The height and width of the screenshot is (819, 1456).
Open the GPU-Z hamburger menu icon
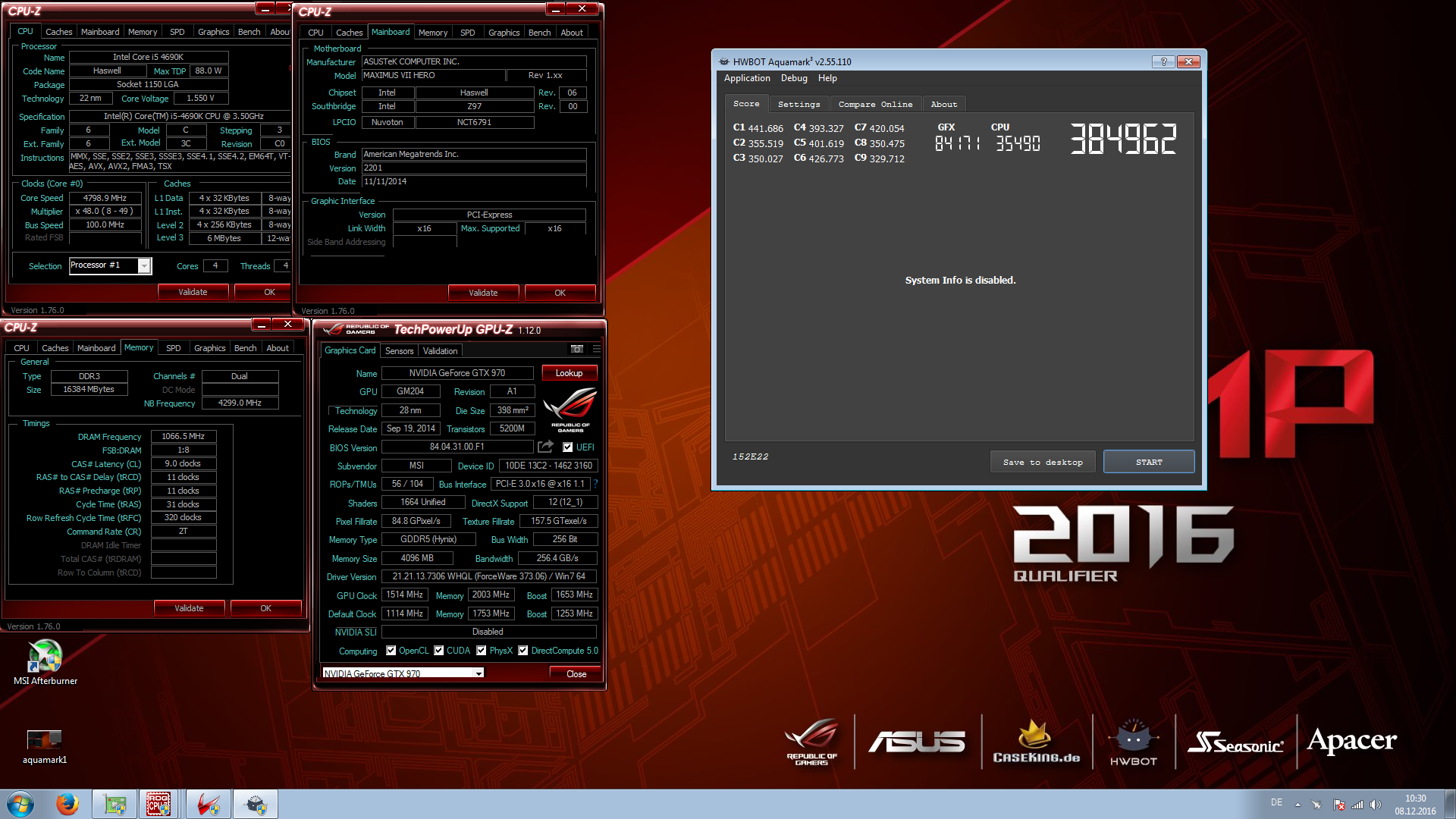tap(597, 349)
